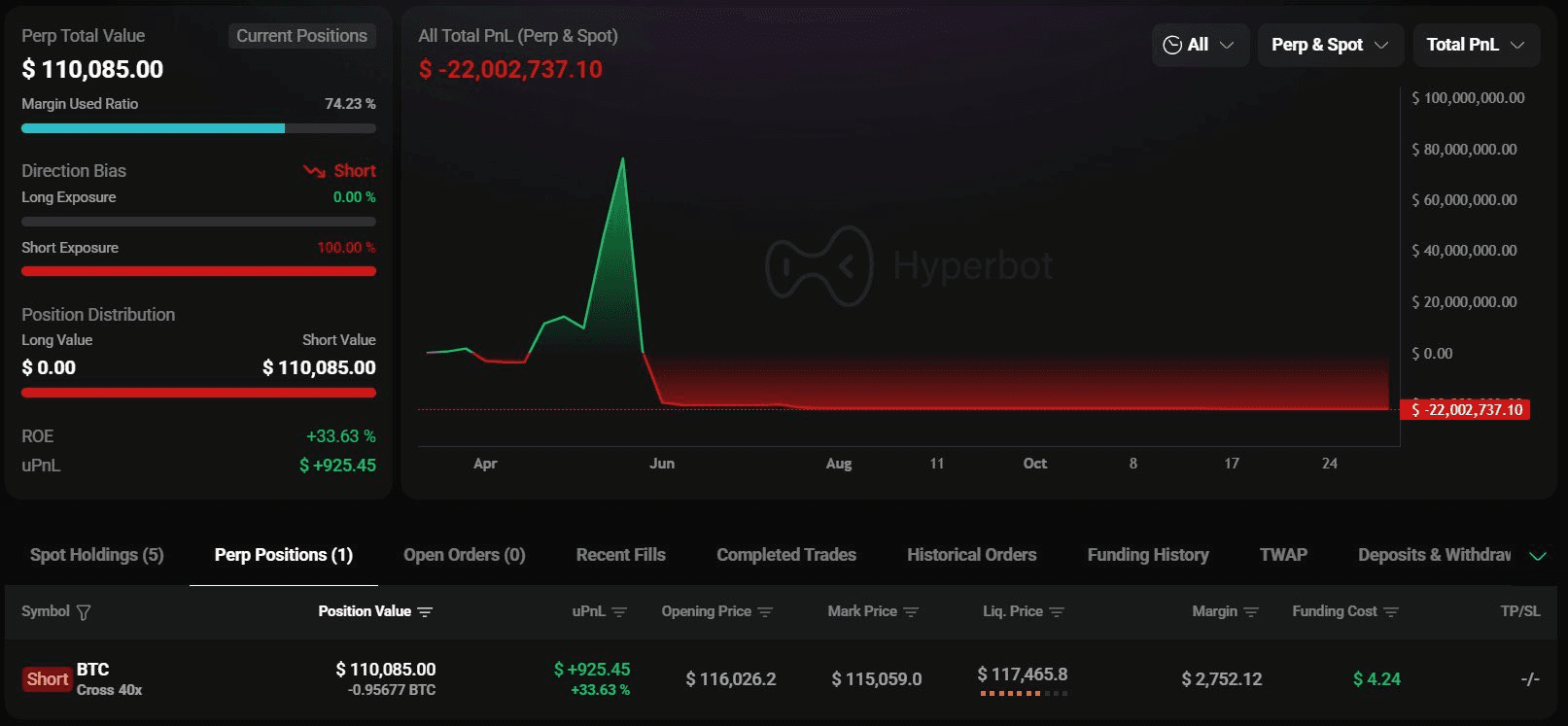Click the Current Positions button
1568x726 pixels.
click(301, 36)
